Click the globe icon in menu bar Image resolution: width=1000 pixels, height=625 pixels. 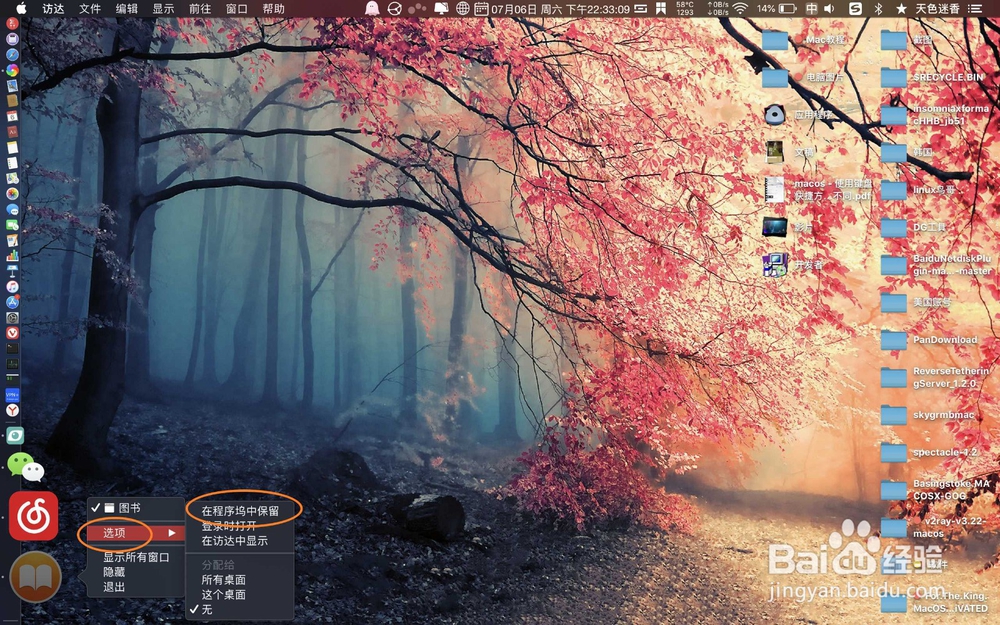(463, 8)
